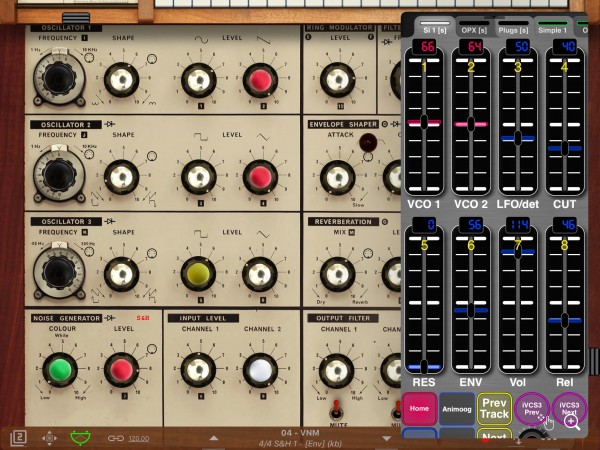Toggle the tempo link chain icon
Screen dimensions: 600x450
pyautogui.click(x=116, y=438)
